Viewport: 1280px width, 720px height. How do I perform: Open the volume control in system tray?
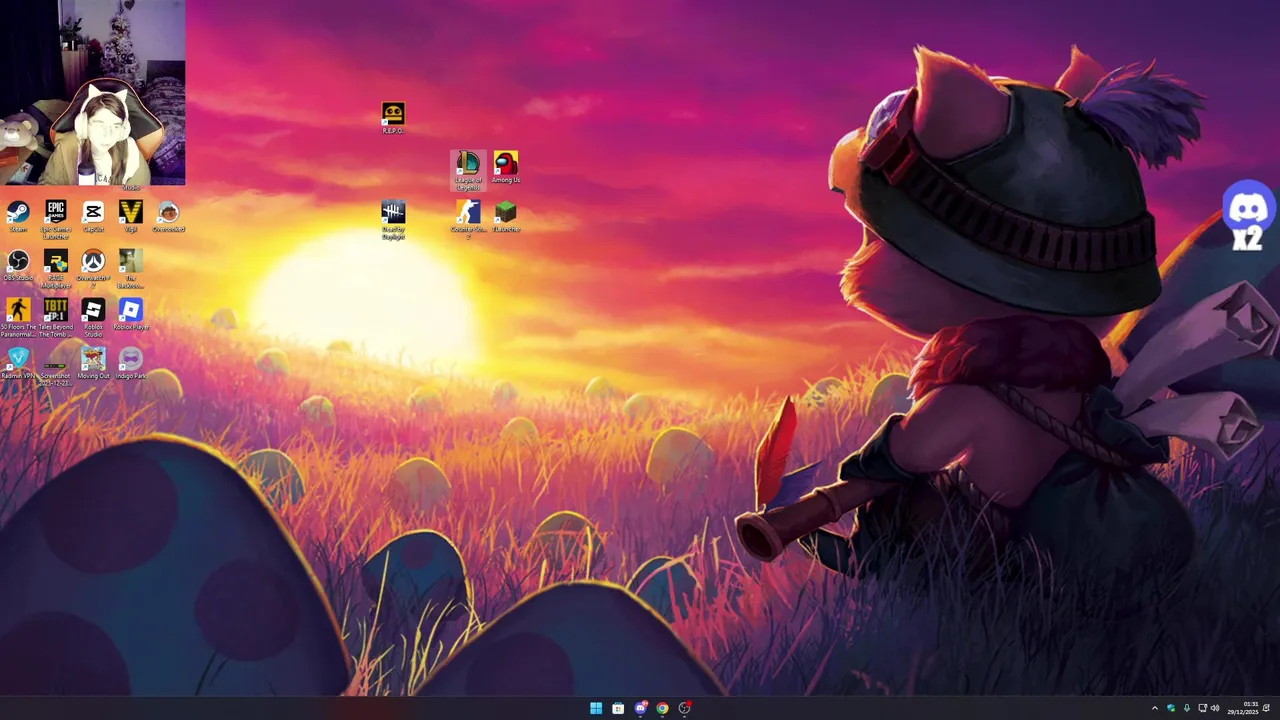[x=1215, y=708]
